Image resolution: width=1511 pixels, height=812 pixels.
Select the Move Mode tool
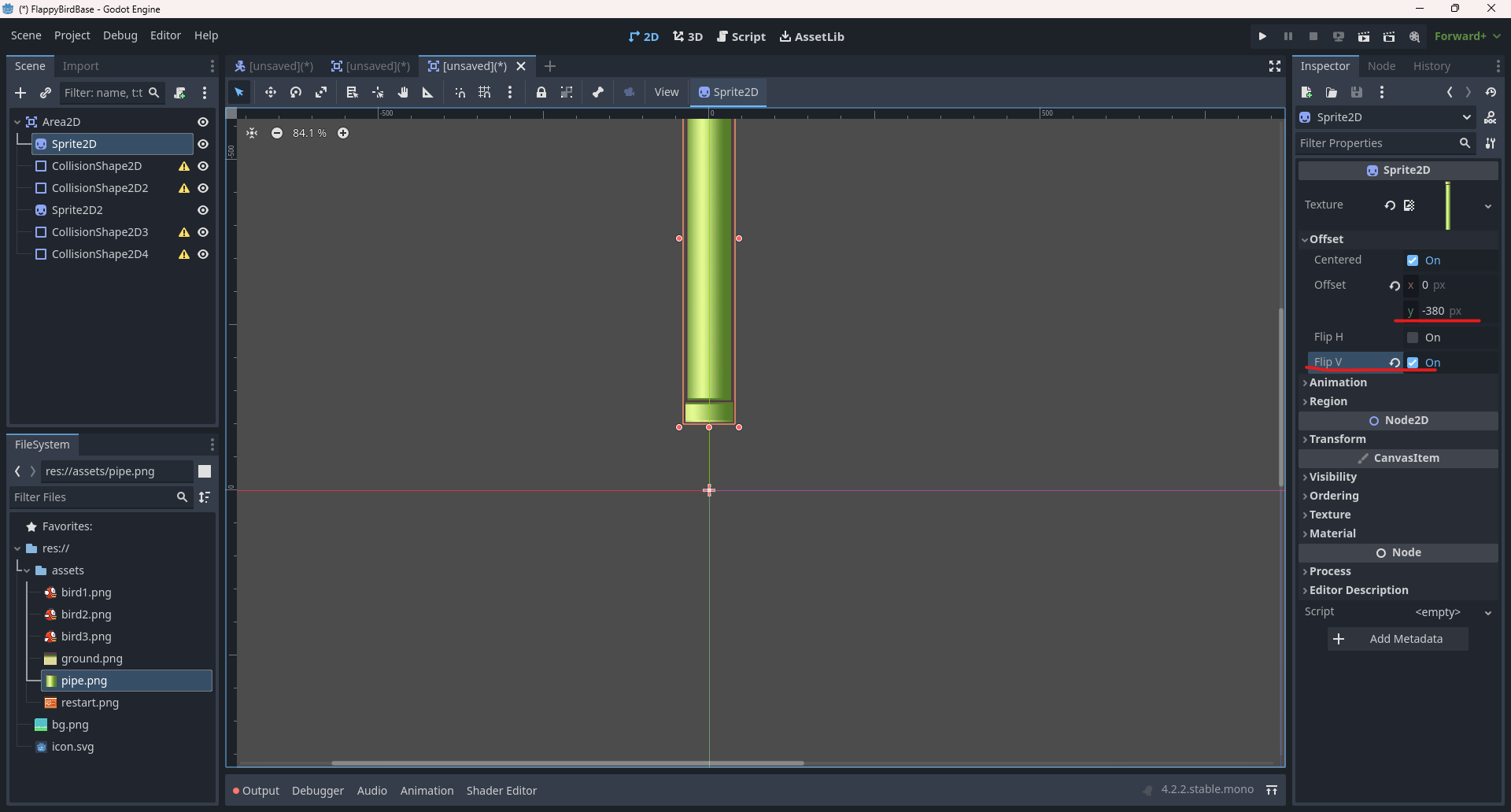pyautogui.click(x=270, y=92)
